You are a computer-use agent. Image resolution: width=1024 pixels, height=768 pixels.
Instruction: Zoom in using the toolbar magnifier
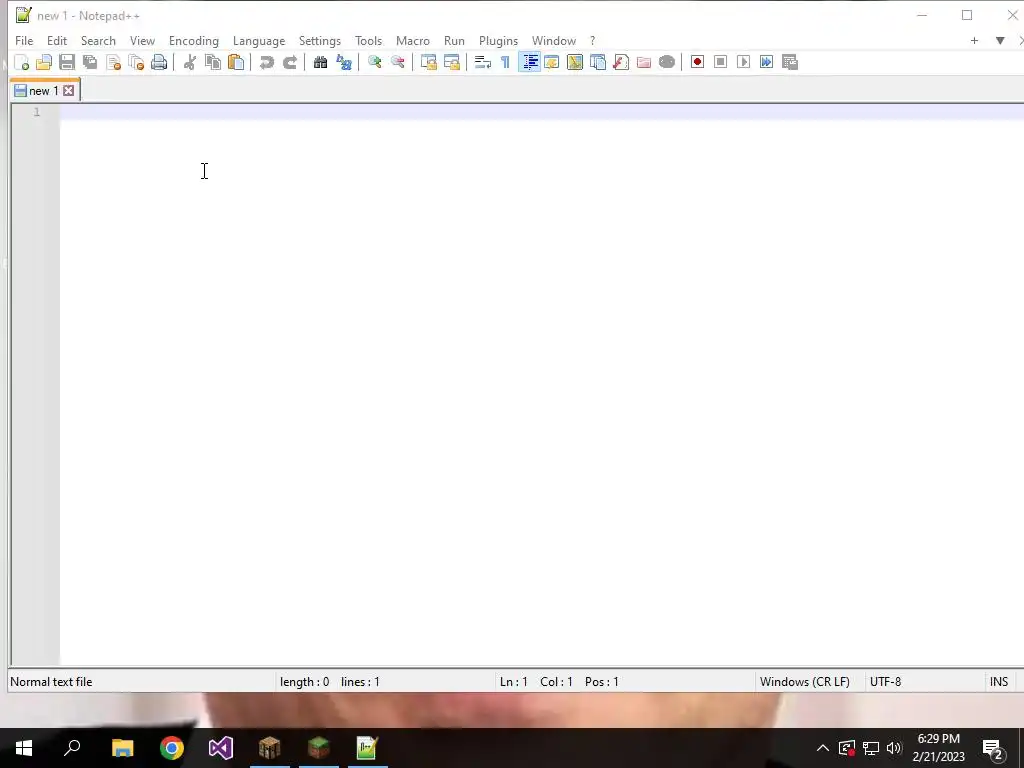tap(374, 62)
